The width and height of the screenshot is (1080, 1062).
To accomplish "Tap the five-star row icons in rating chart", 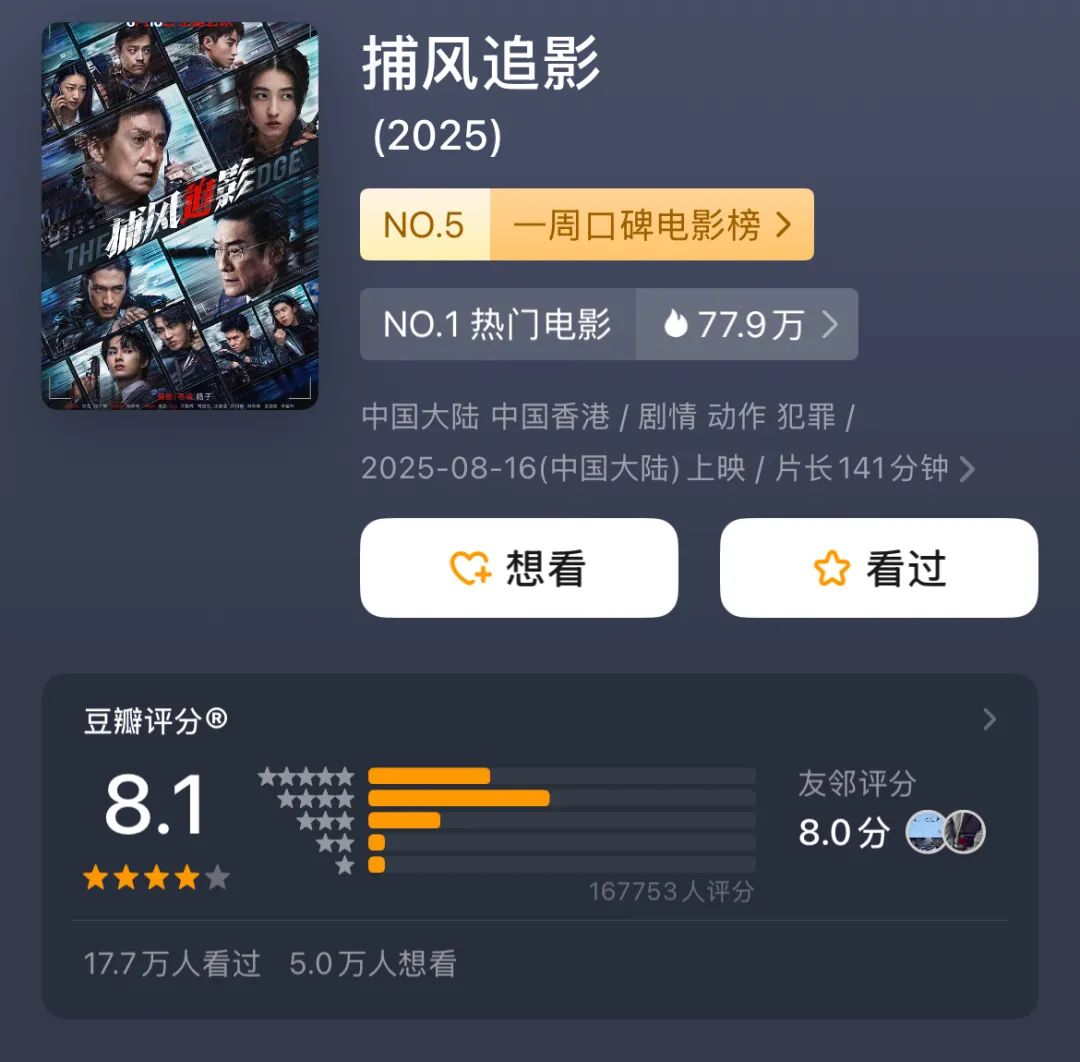I will click(x=307, y=776).
